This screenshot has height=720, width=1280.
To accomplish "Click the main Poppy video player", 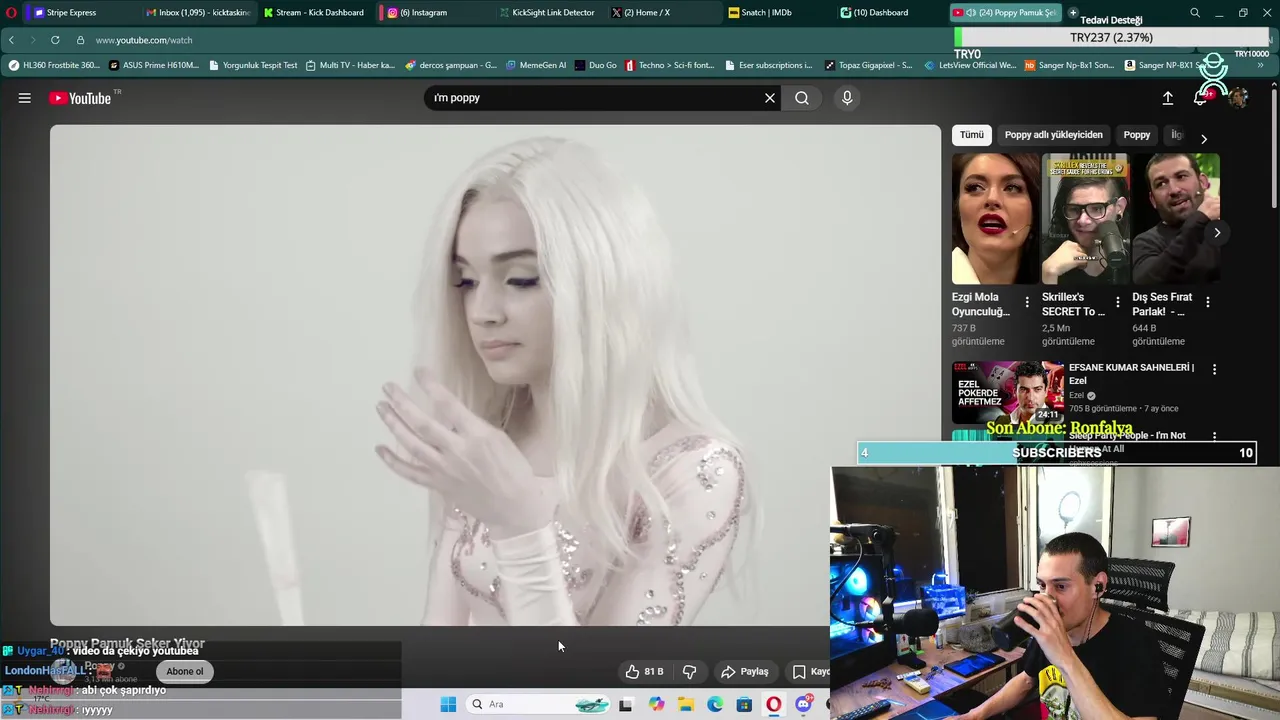I will coord(495,375).
